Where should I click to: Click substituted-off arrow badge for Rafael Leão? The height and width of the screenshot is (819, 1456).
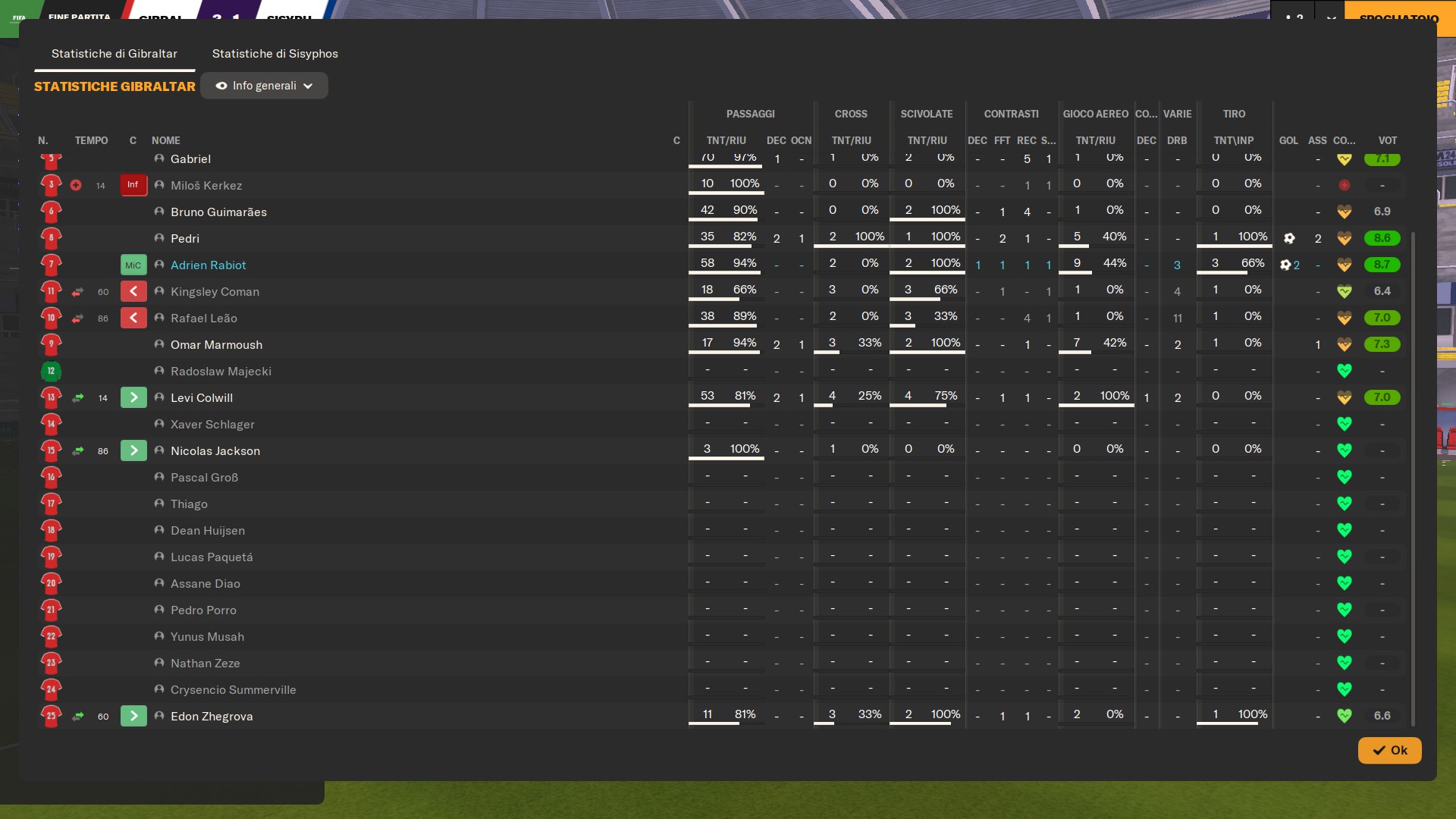click(x=133, y=318)
